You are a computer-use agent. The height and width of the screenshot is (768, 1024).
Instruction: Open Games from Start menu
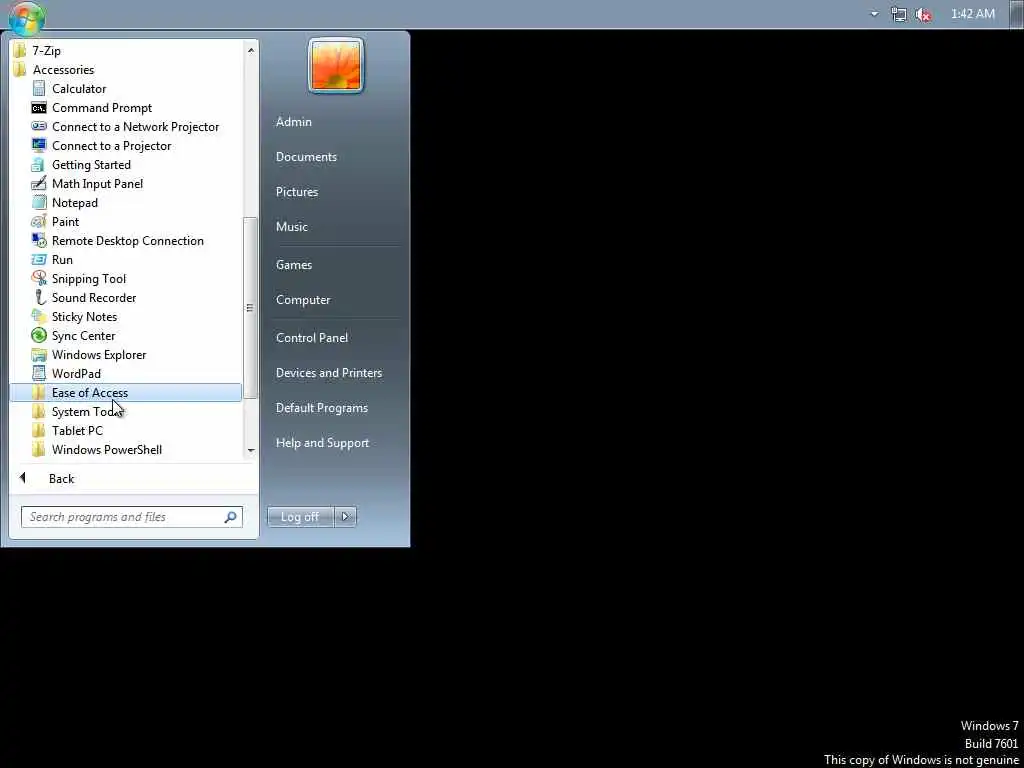294,264
